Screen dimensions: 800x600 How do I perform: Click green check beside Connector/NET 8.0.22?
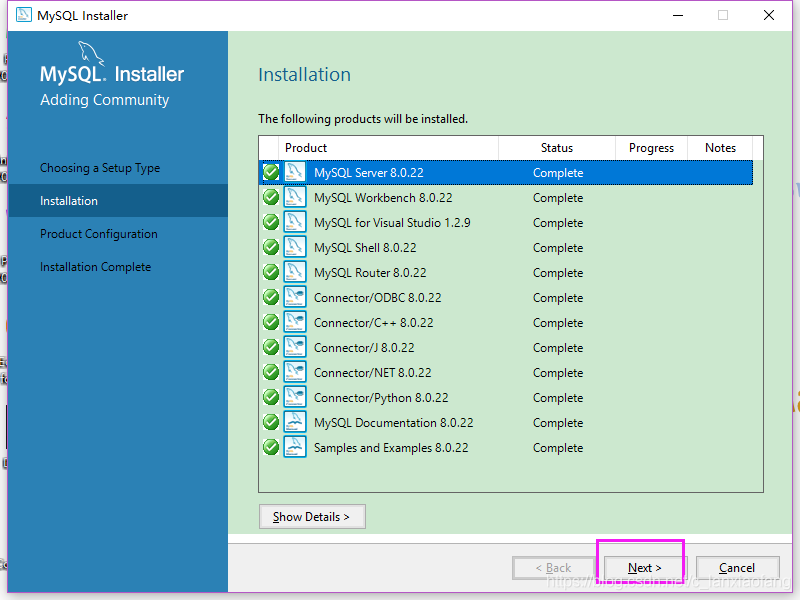(271, 372)
